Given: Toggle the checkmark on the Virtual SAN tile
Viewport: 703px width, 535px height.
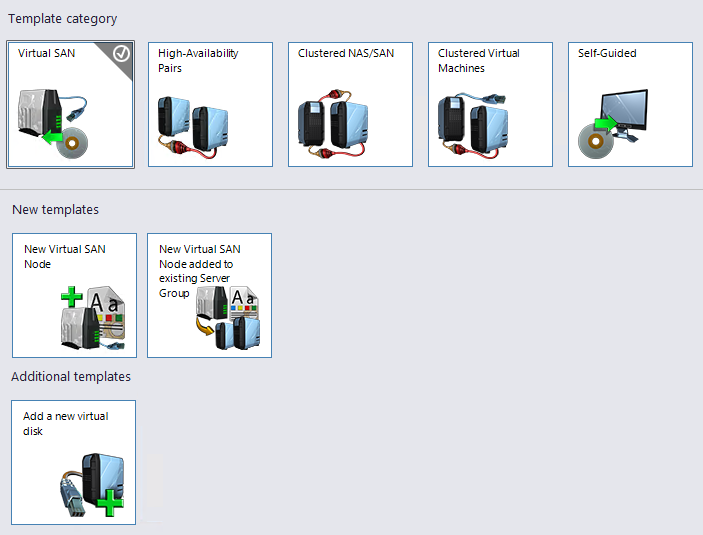Looking at the screenshot, I should [x=122, y=54].
